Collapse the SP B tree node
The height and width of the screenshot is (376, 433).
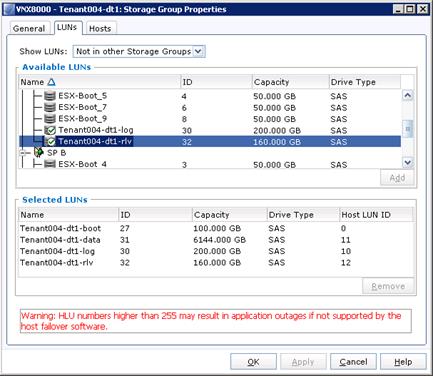point(23,153)
